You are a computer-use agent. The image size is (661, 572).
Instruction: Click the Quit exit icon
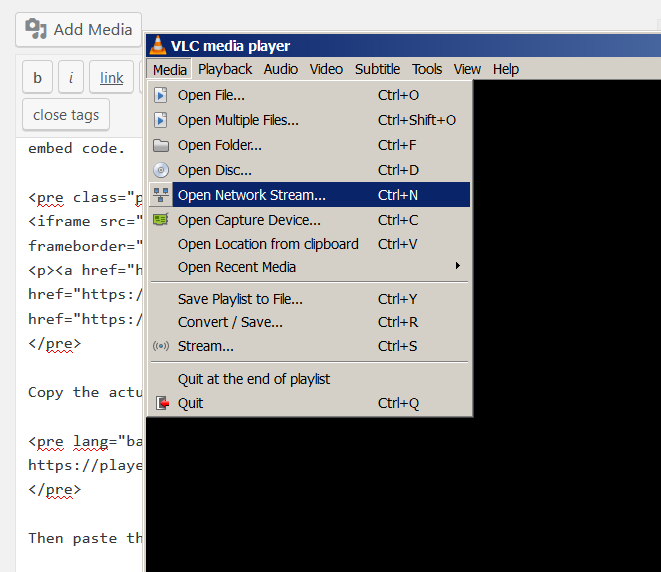162,403
